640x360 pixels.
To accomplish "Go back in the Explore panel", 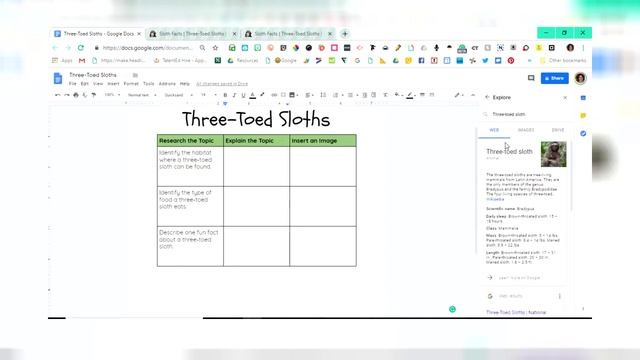I will coord(487,98).
